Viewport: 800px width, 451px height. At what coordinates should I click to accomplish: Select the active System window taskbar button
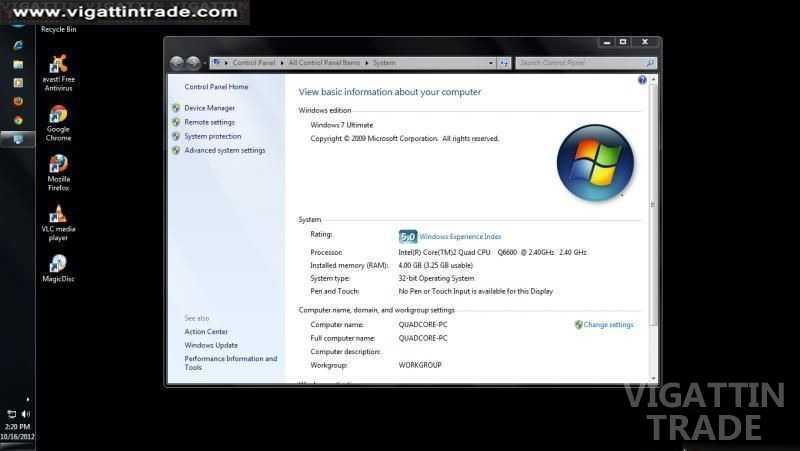point(18,139)
